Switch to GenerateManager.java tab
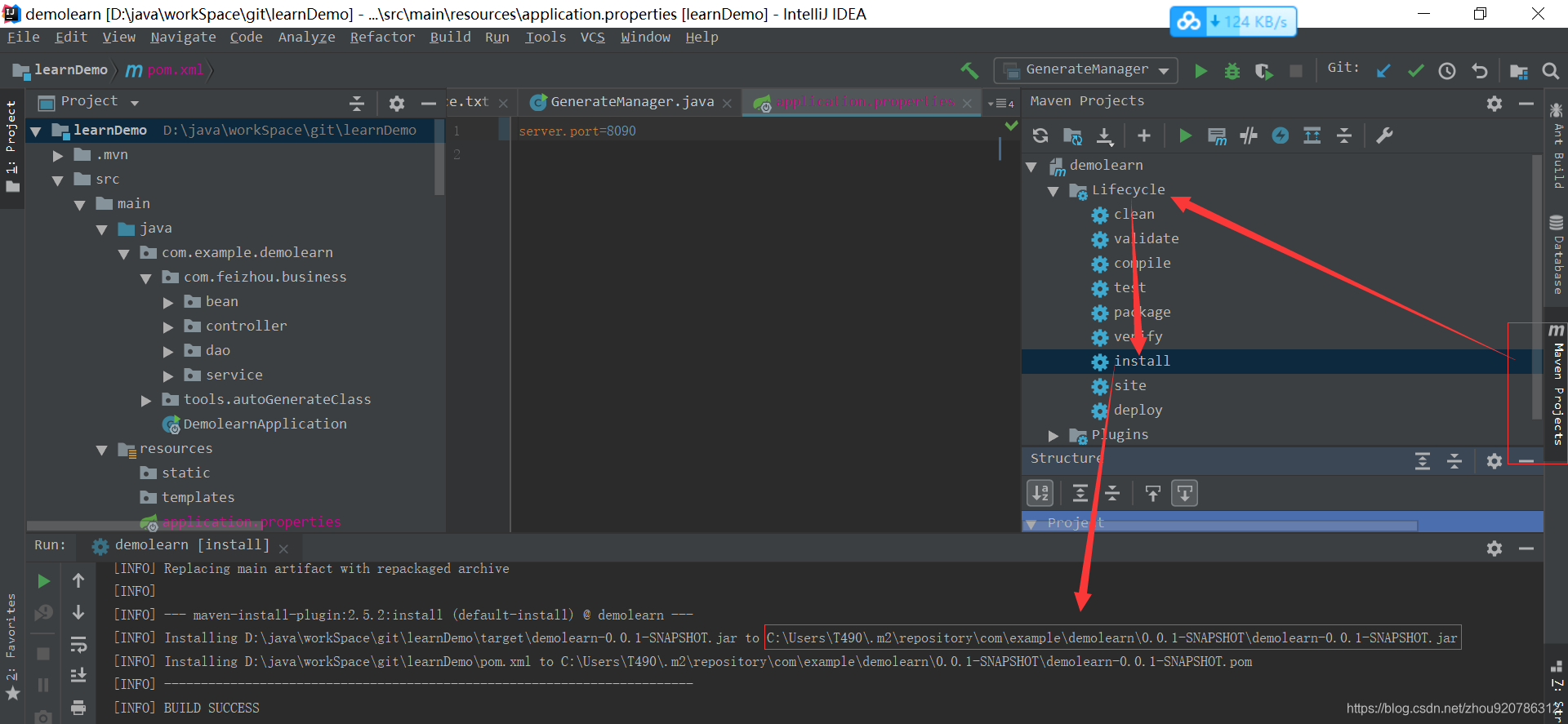 pos(631,102)
